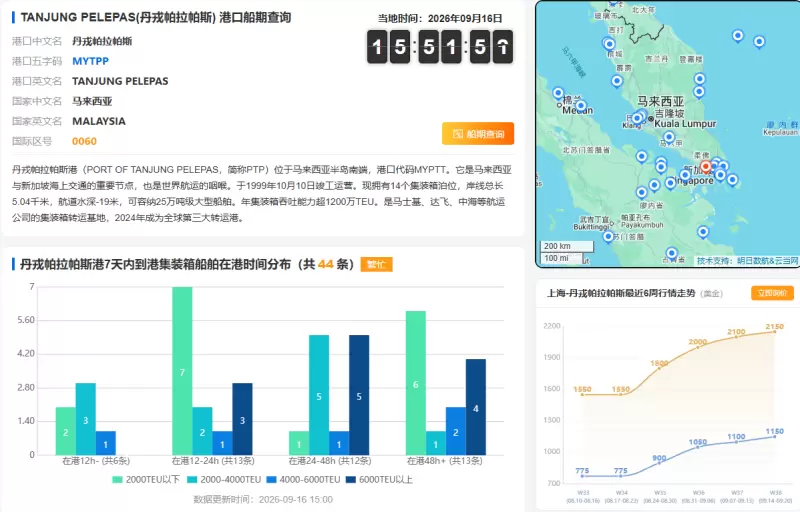Click the 900 data point on the blue line
This screenshot has height=512, width=800.
(659, 463)
